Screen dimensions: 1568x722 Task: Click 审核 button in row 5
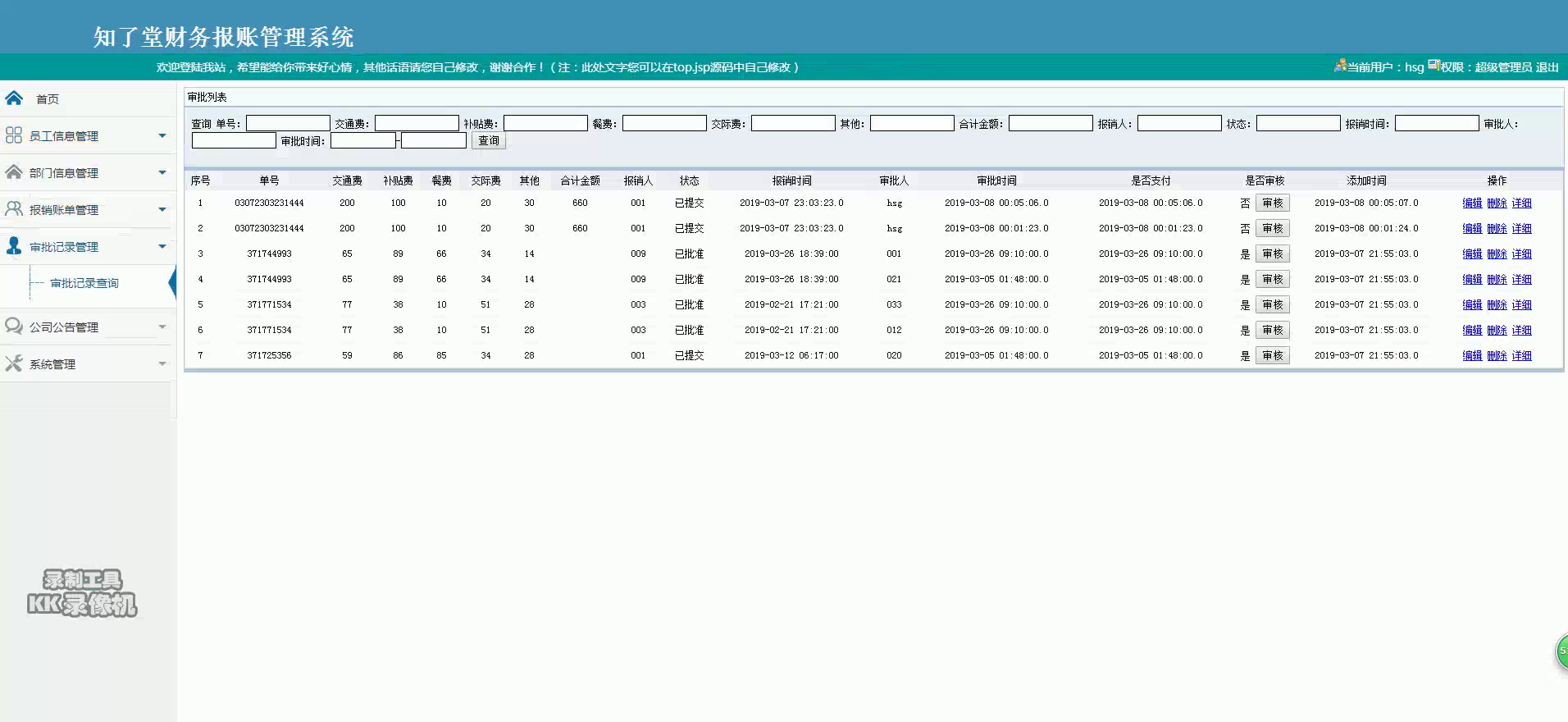click(x=1273, y=304)
